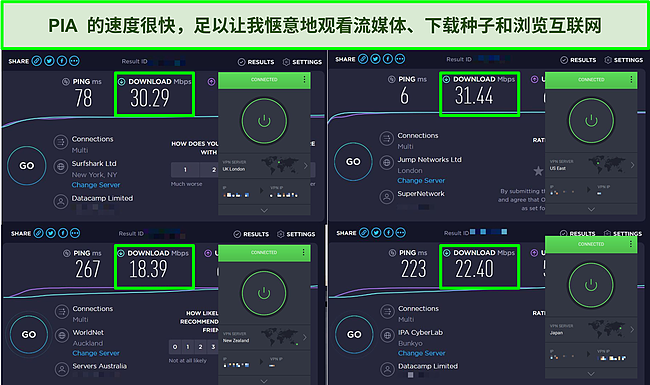Click user icon beside SuperNetwork
Image resolution: width=650 pixels, height=385 pixels.
click(x=387, y=196)
